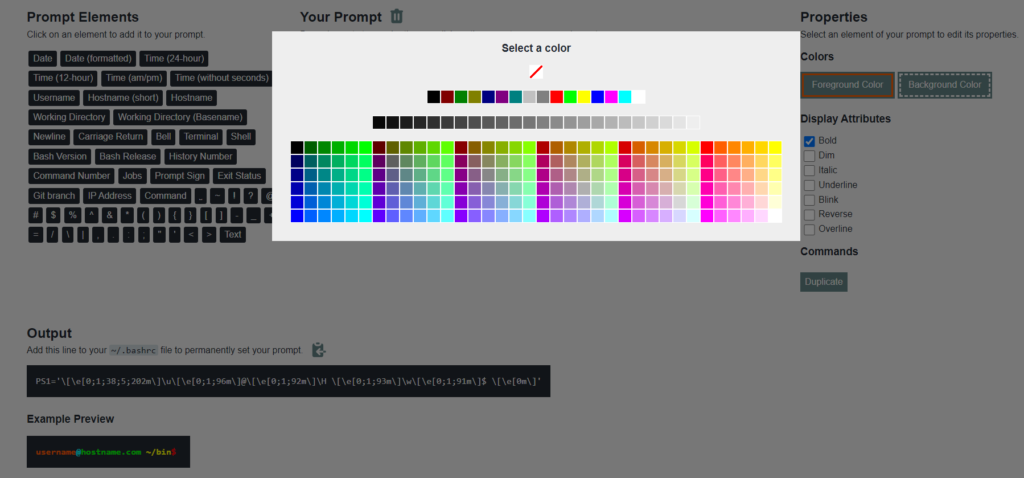Add the IP Address element

pos(110,196)
